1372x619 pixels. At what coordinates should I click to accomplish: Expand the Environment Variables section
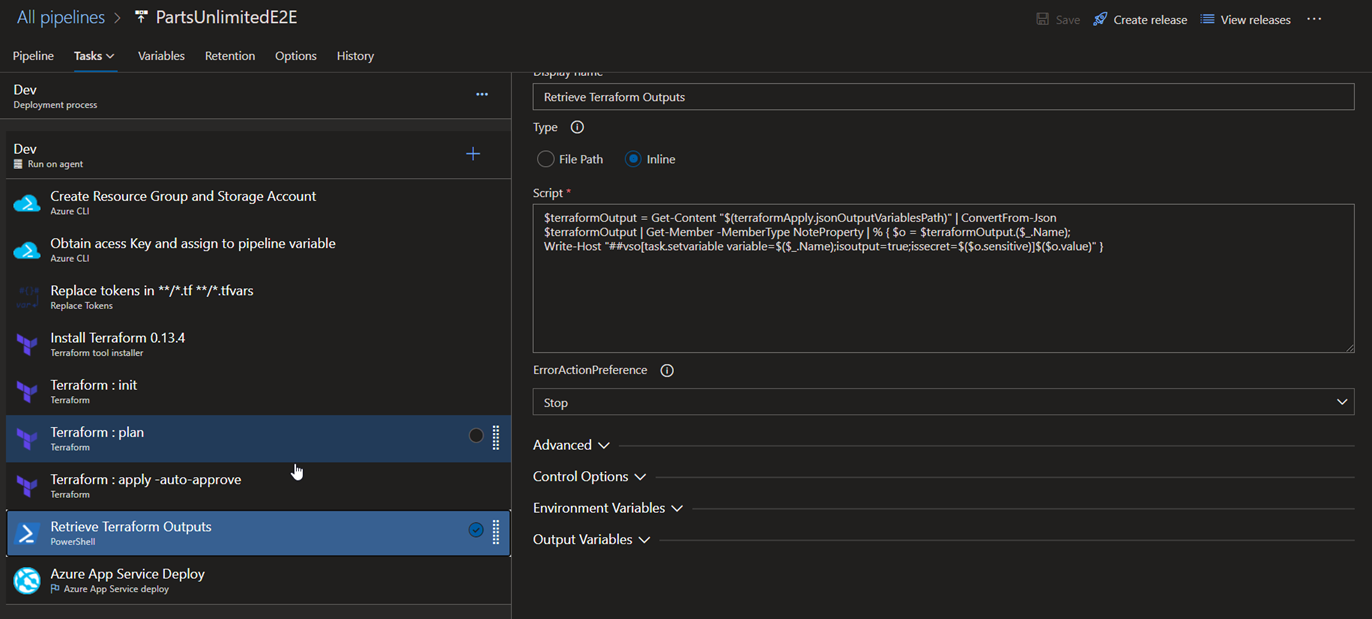point(607,508)
